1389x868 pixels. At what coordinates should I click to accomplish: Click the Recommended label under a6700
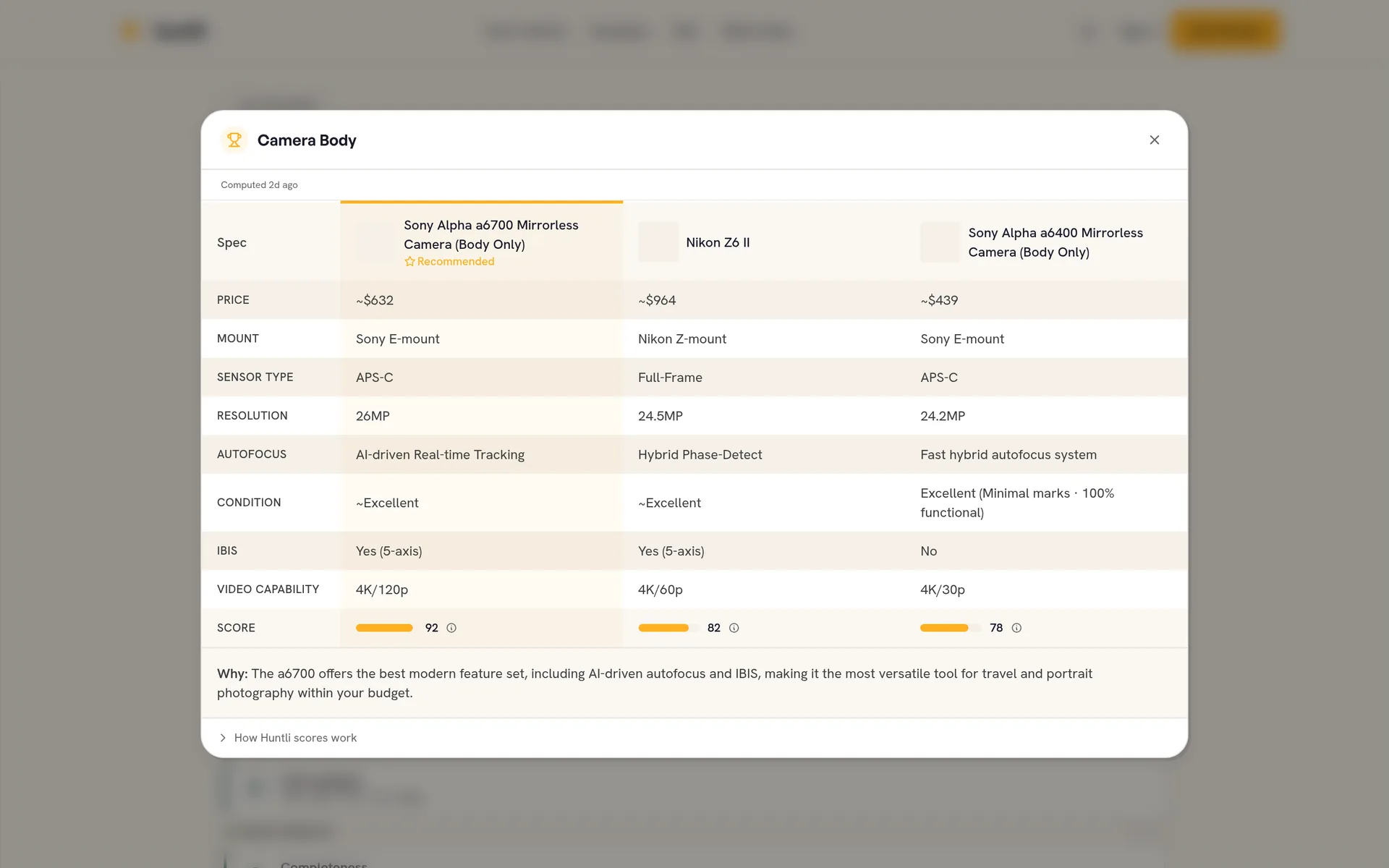(x=456, y=262)
